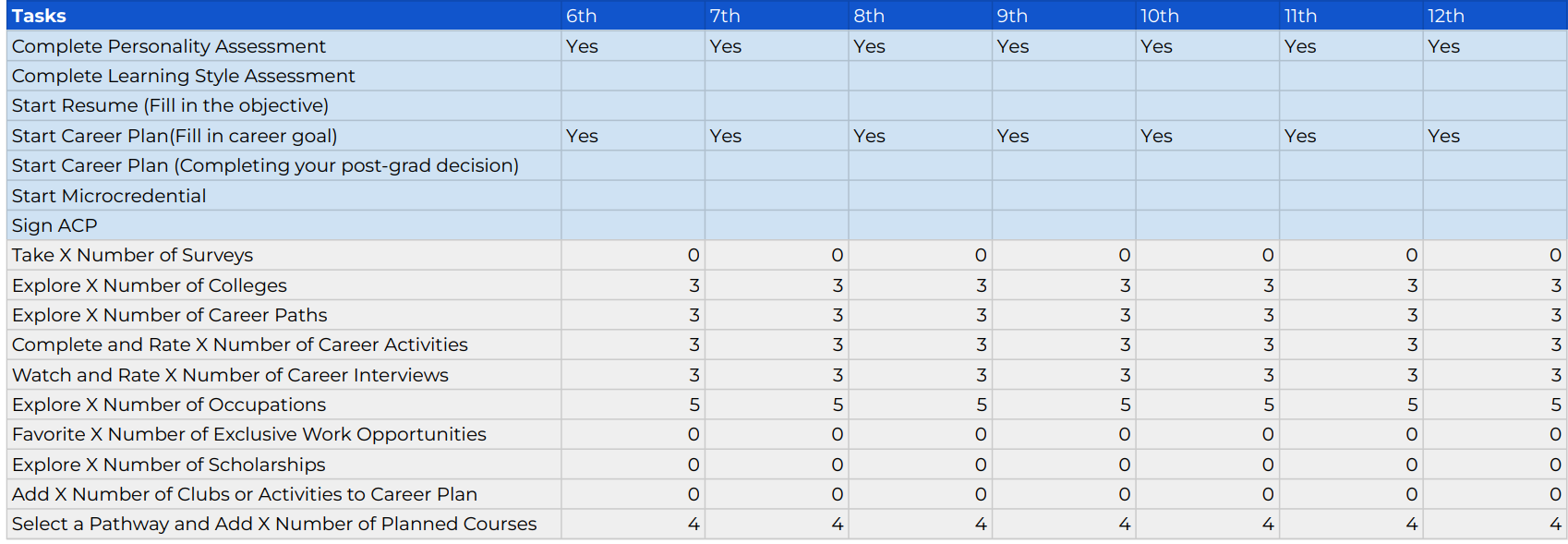Select the Favorite Exclusive Work Opportunities label
1568x544 pixels.
(249, 434)
